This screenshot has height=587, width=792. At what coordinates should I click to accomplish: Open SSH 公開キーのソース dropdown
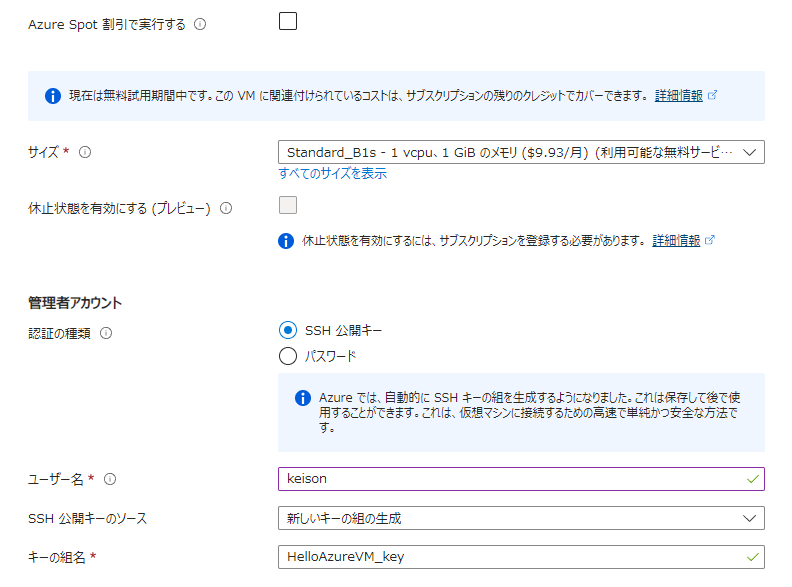click(521, 518)
